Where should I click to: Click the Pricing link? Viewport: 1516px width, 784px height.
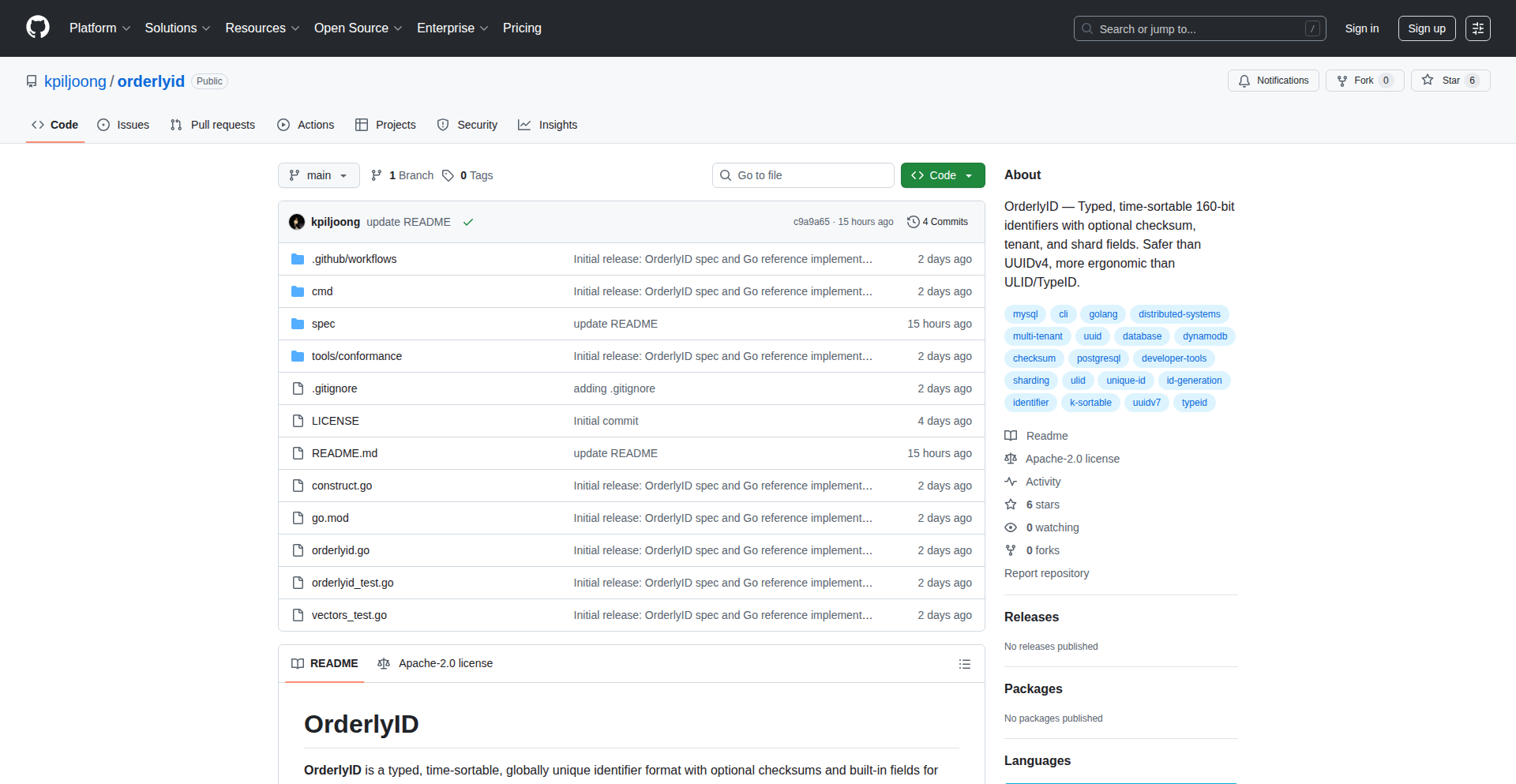[522, 28]
